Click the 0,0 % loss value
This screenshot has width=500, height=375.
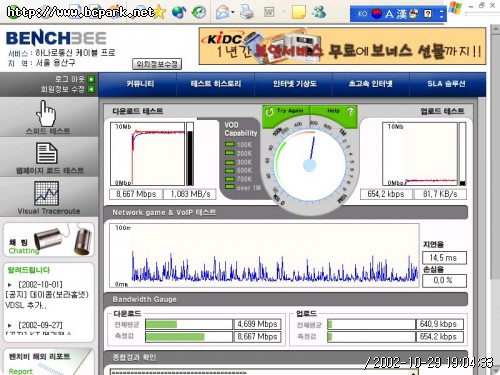(444, 281)
